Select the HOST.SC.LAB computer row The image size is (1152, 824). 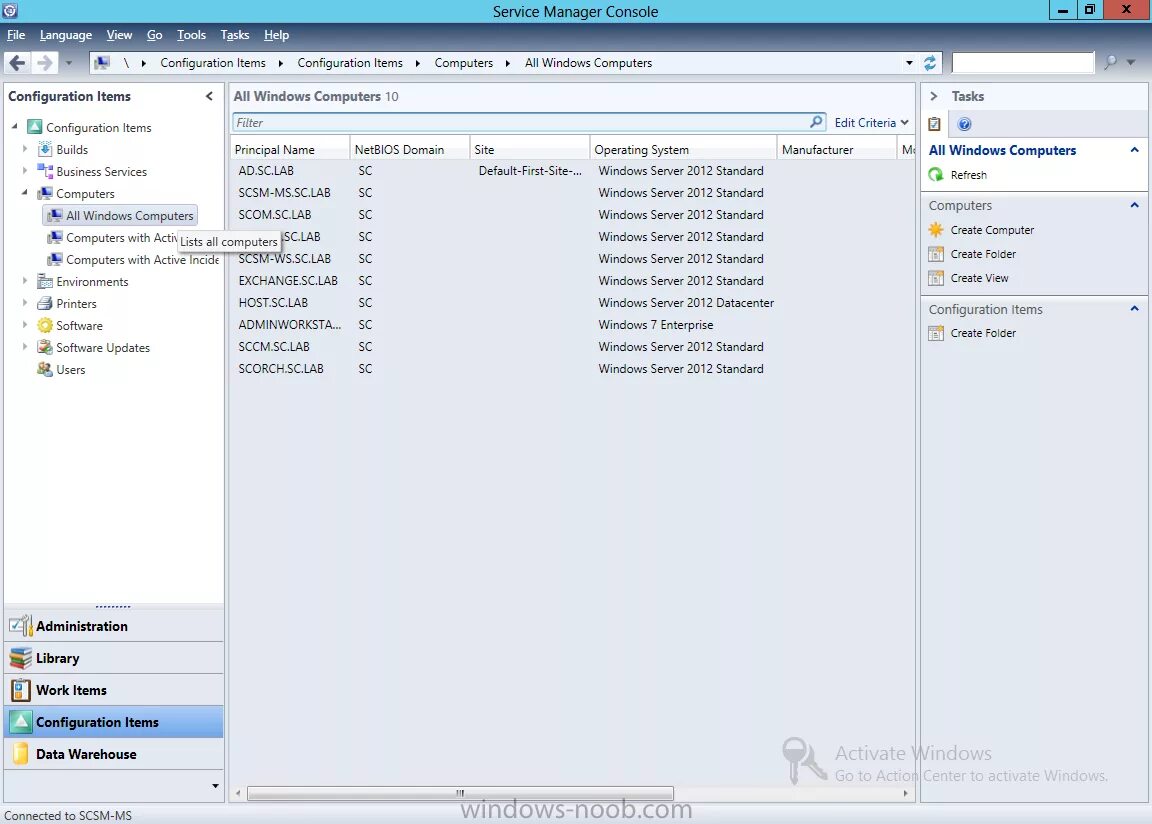pos(572,303)
